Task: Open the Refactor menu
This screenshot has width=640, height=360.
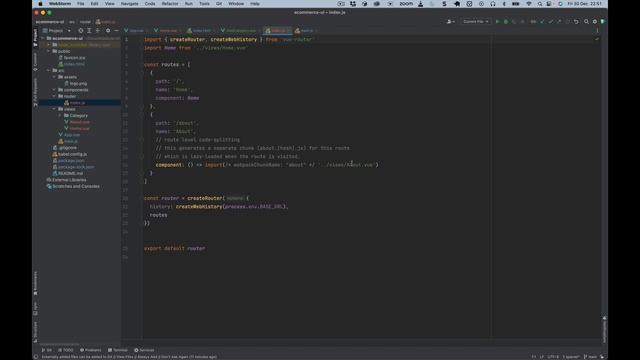Action: point(170,4)
